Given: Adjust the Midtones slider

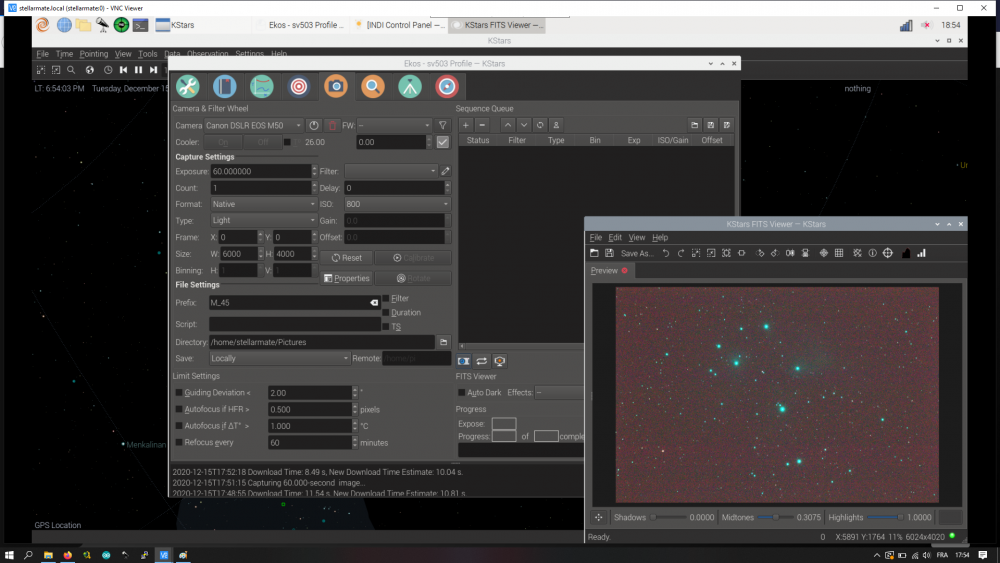Looking at the screenshot, I should point(777,518).
